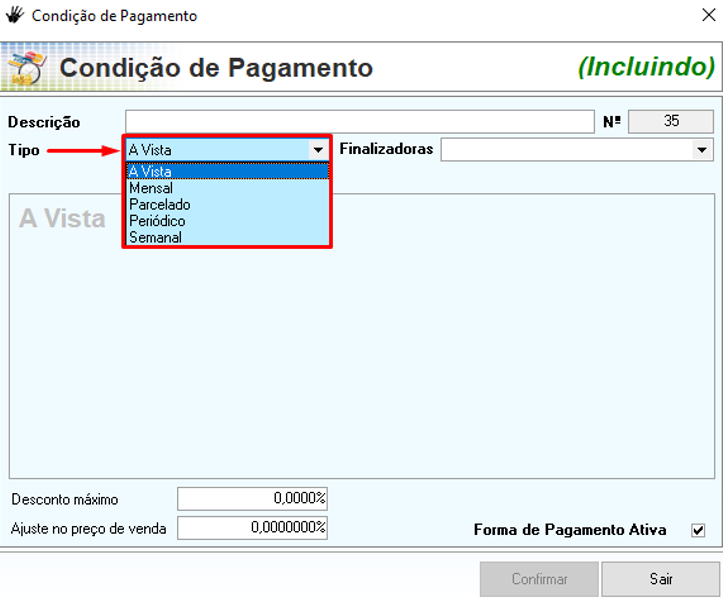Uncheck the Forma de Pagamento Ativa checkbox
The image size is (723, 599).
pyautogui.click(x=698, y=530)
